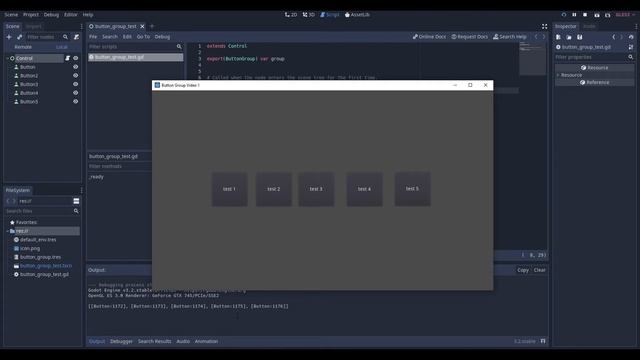Screen dimensions: 640x360
Task: Click Search Help button
Action: 509,37
